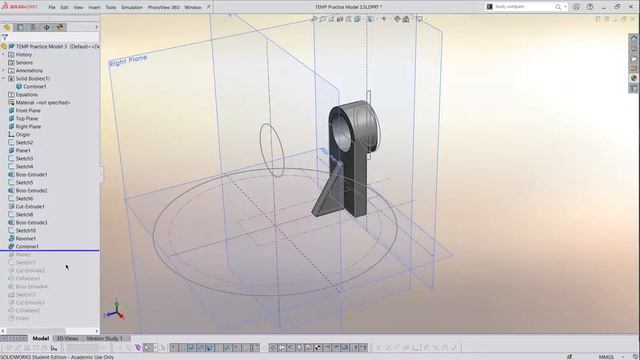The width and height of the screenshot is (640, 360).
Task: Open the DimXpertManager tab icon
Action: tap(47, 27)
